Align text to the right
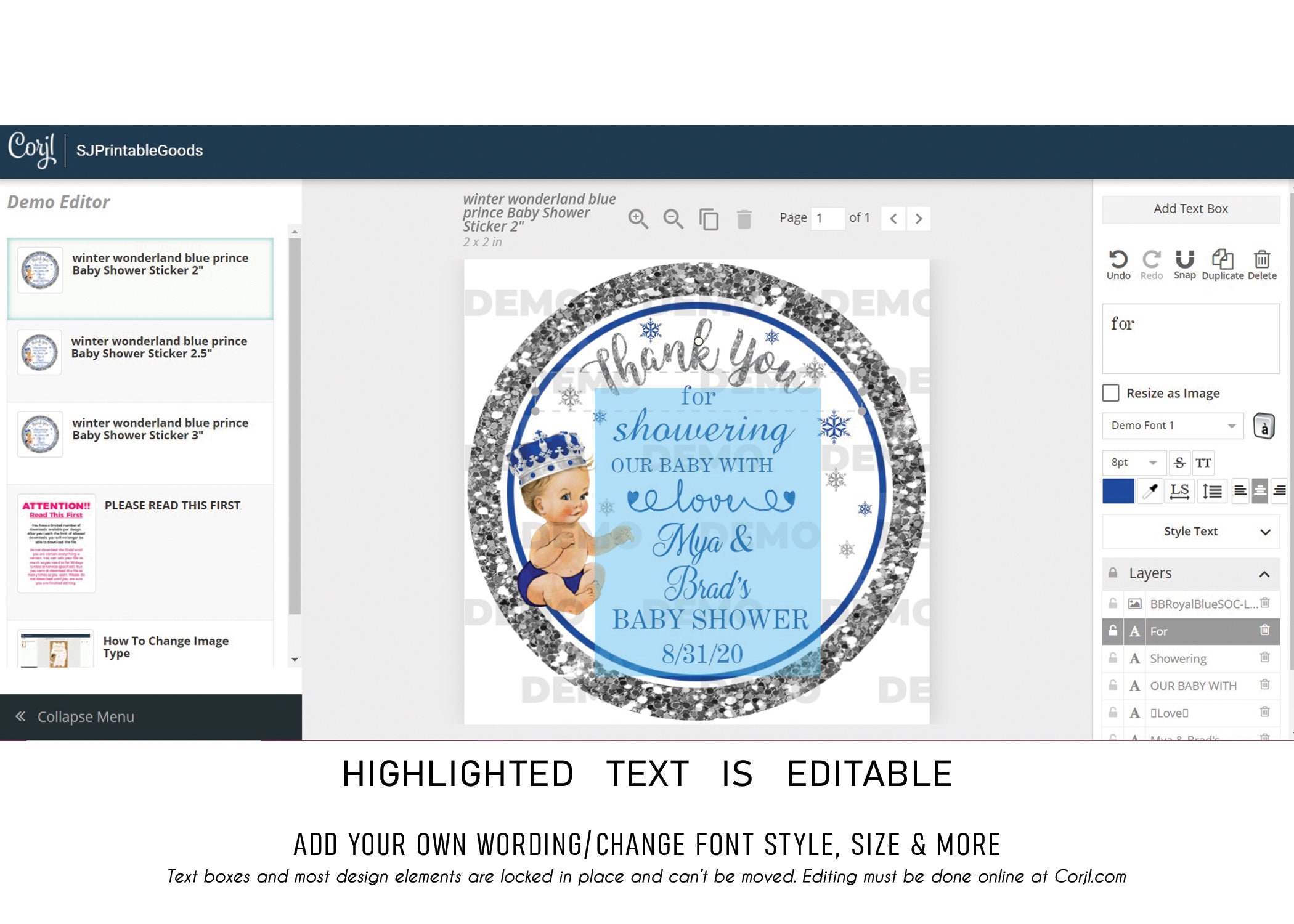The height and width of the screenshot is (924, 1294). point(1279,491)
